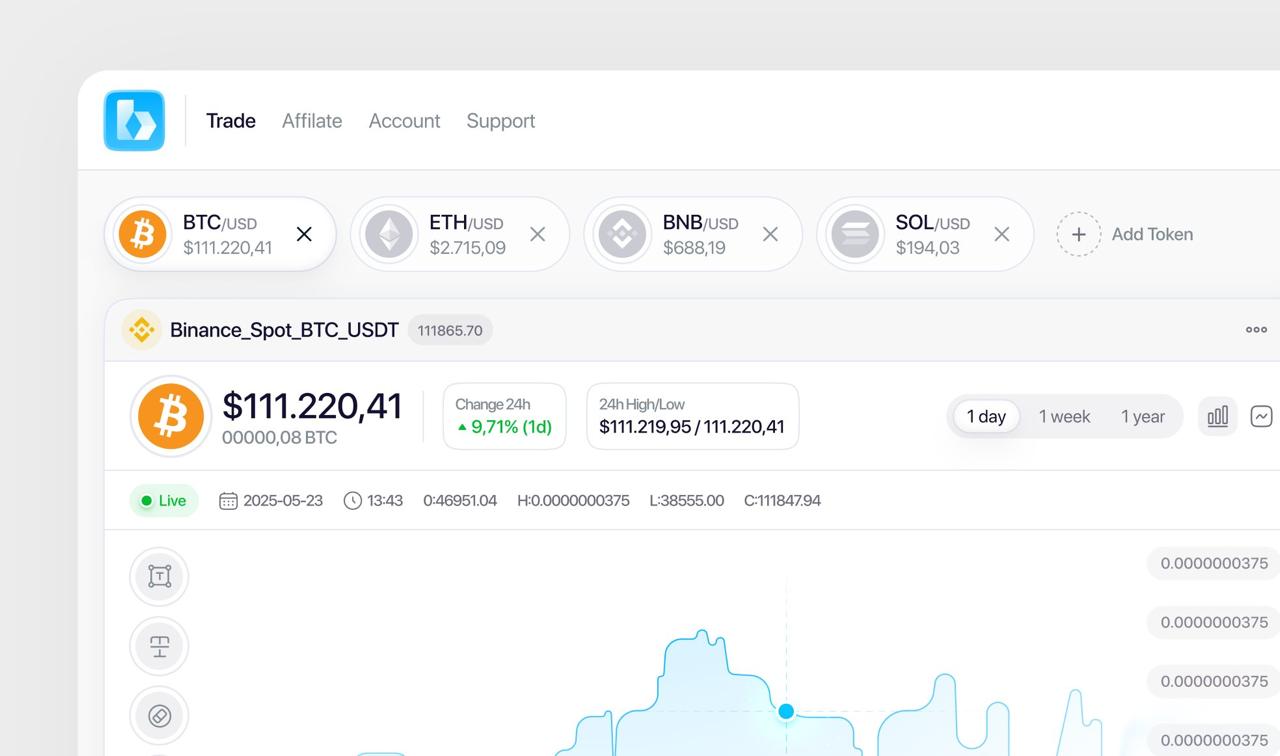Remove the SOL/USD token
The image size is (1280, 756).
1001,234
